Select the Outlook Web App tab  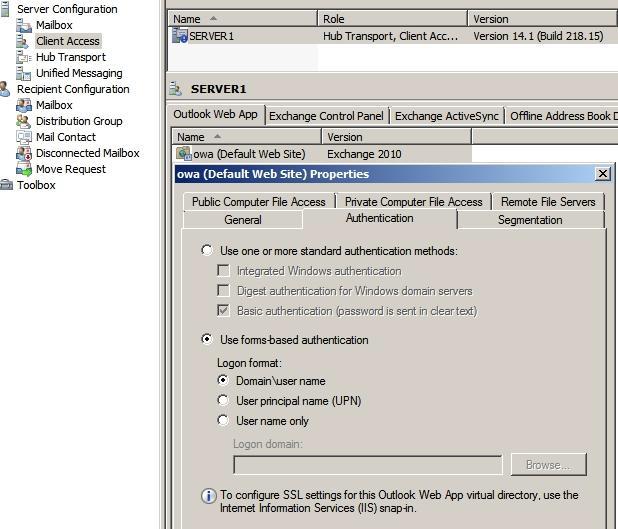(216, 114)
